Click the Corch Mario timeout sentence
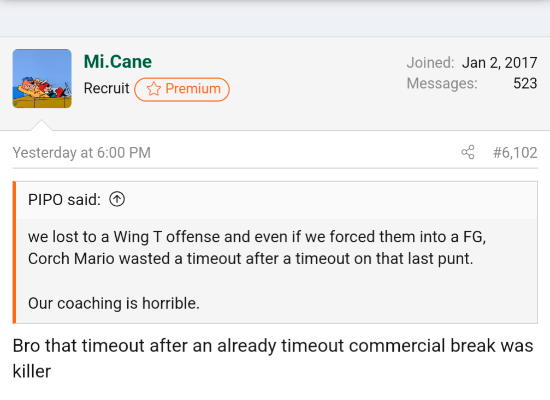Viewport: 550px width, 400px height. 250,259
